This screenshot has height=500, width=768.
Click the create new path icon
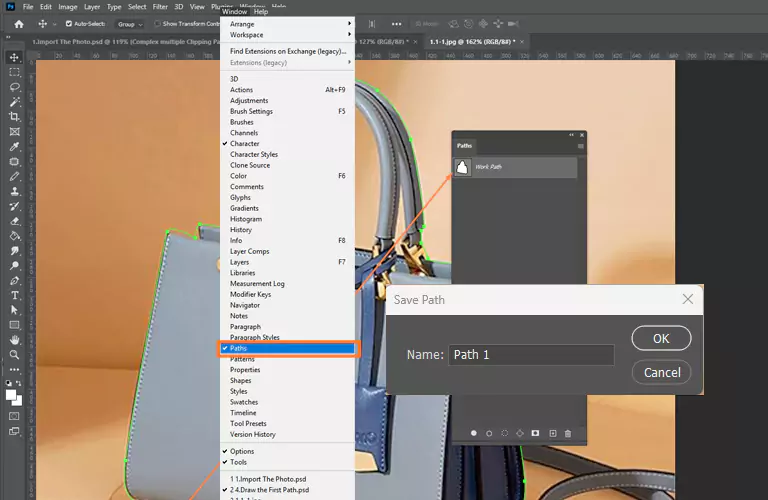552,433
